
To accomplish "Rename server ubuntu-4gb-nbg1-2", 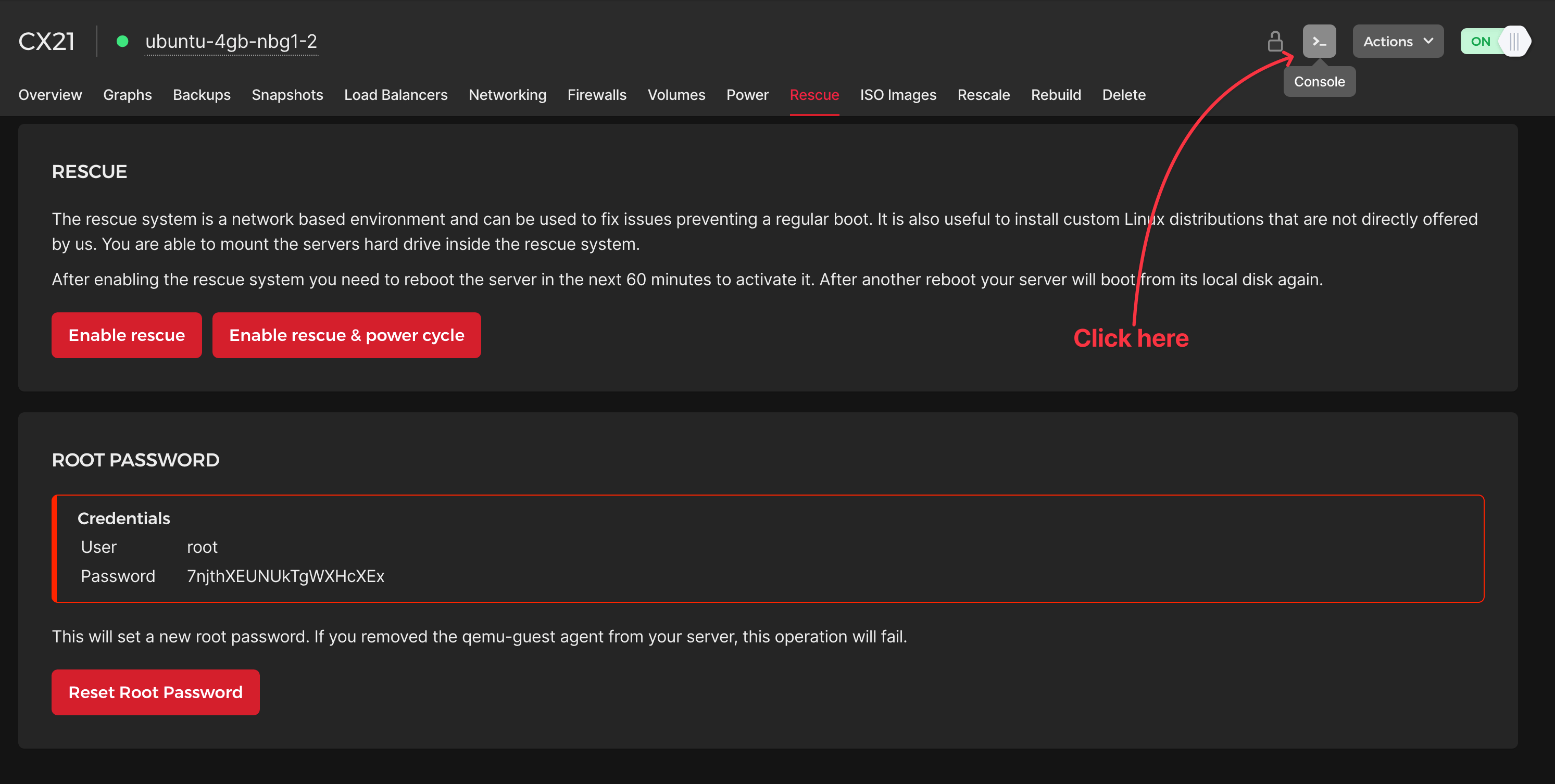I will pyautogui.click(x=231, y=41).
